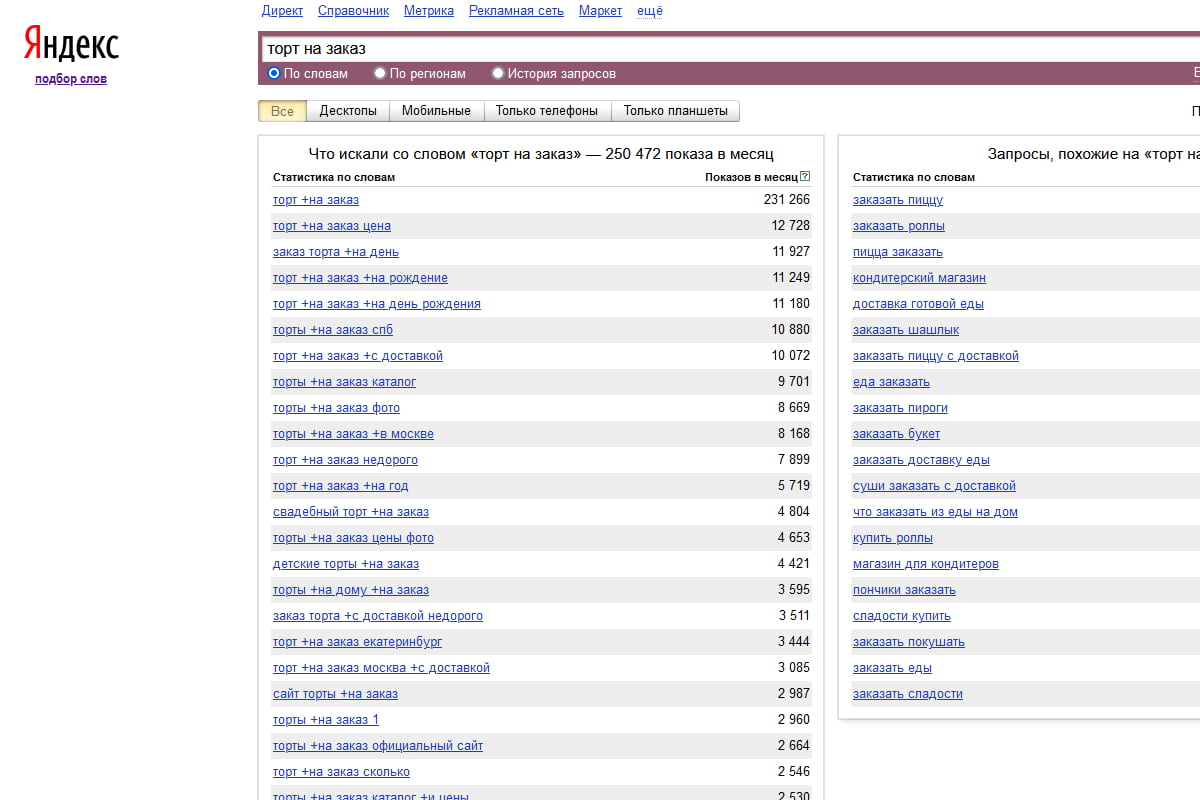Open the Только телефоны tab

[x=547, y=111]
